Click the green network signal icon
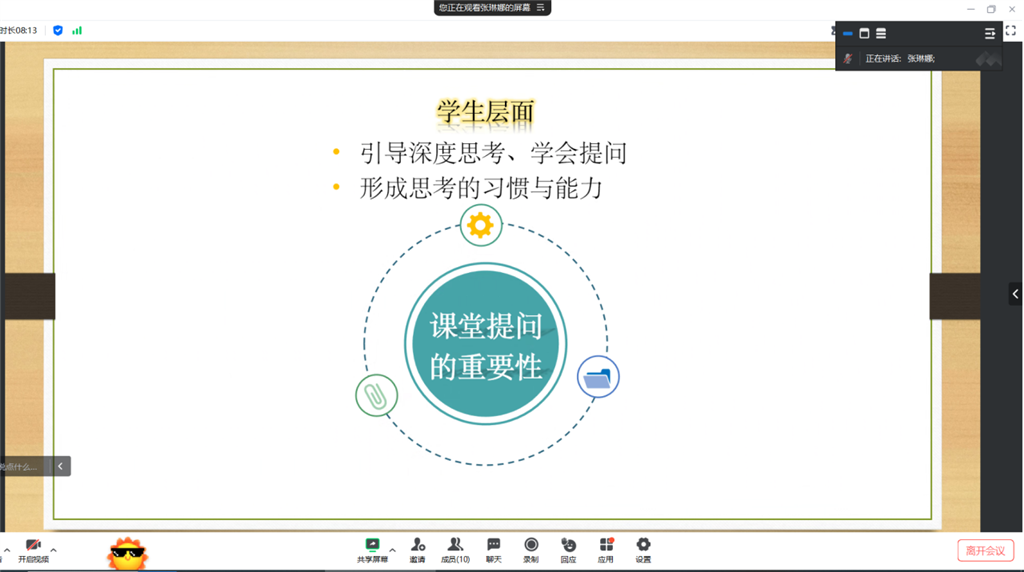Viewport: 1024px width, 572px height. tap(77, 30)
